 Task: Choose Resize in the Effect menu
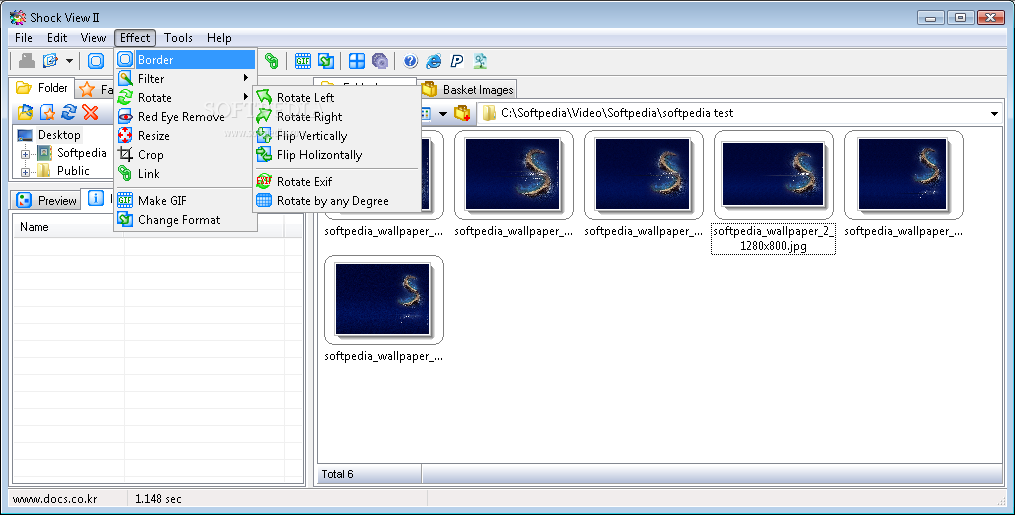tap(186, 135)
